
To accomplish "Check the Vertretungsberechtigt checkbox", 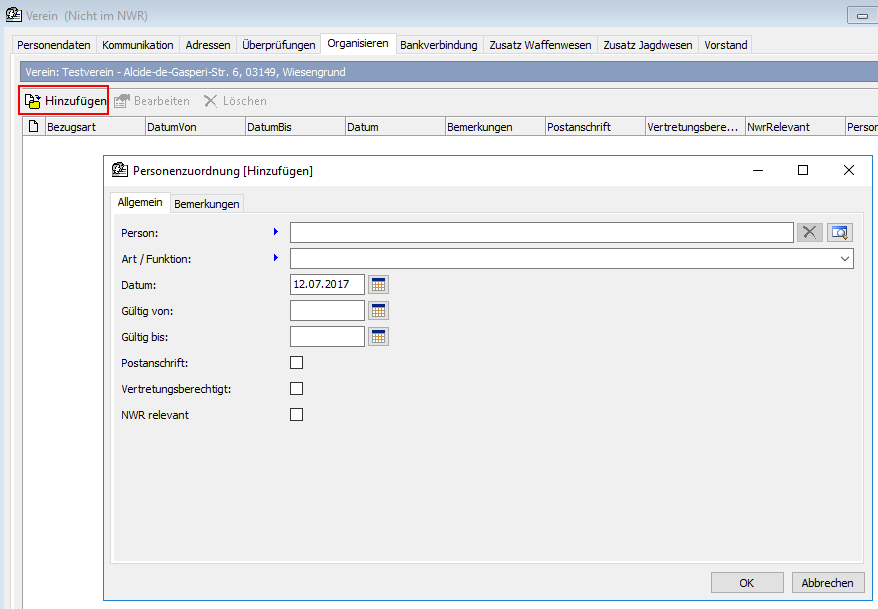I will coord(296,389).
